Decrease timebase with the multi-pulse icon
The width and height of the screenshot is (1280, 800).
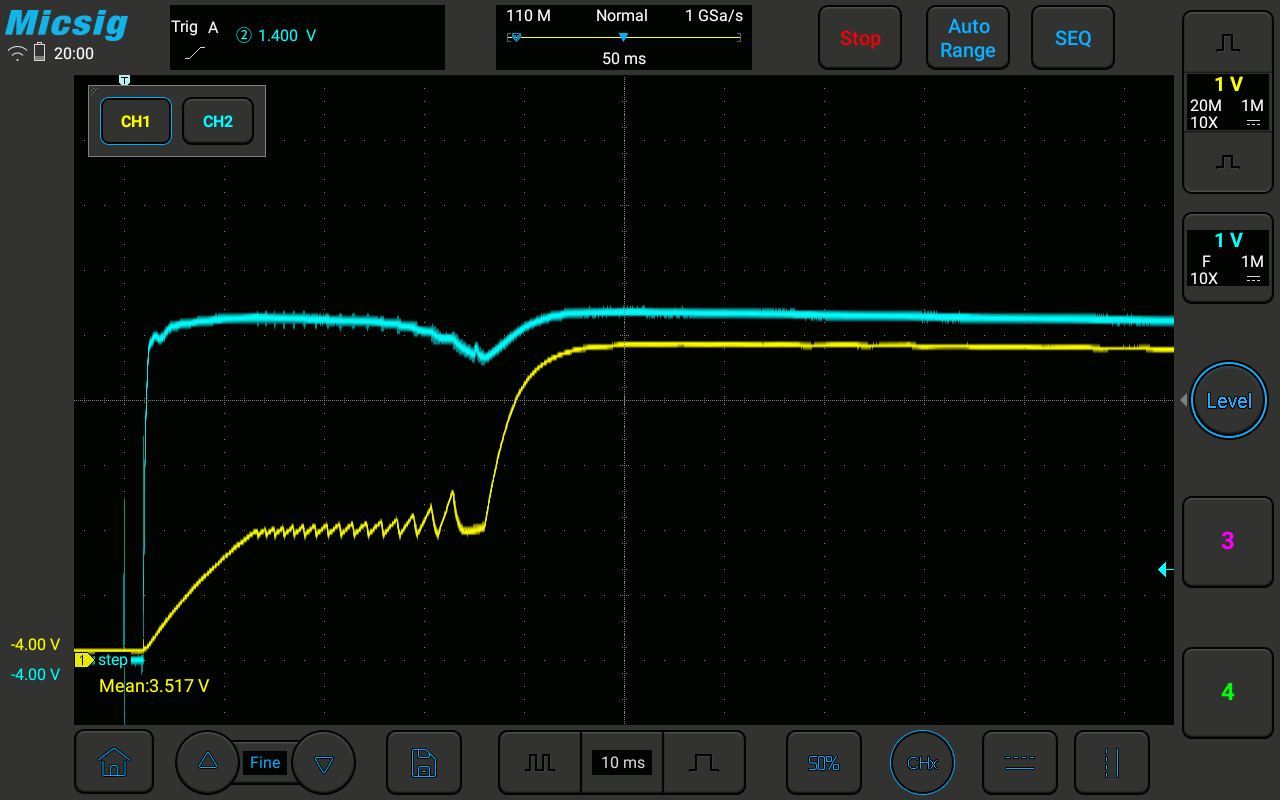click(540, 763)
